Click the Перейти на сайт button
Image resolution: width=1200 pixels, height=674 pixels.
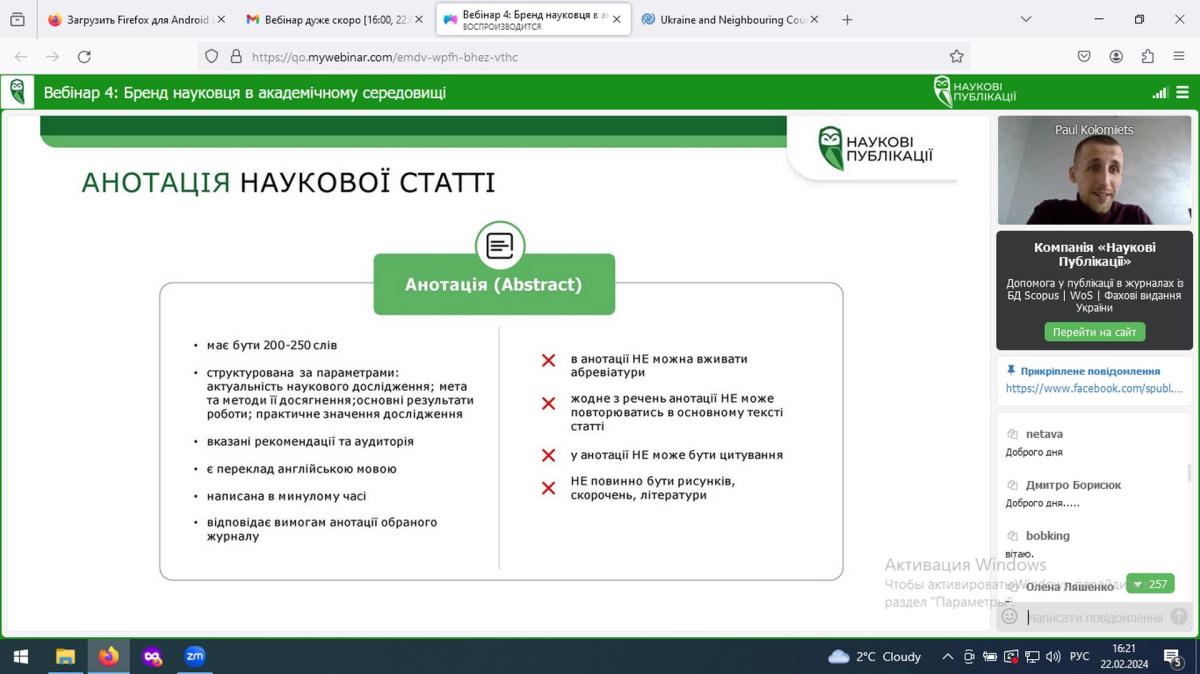[x=1094, y=332]
